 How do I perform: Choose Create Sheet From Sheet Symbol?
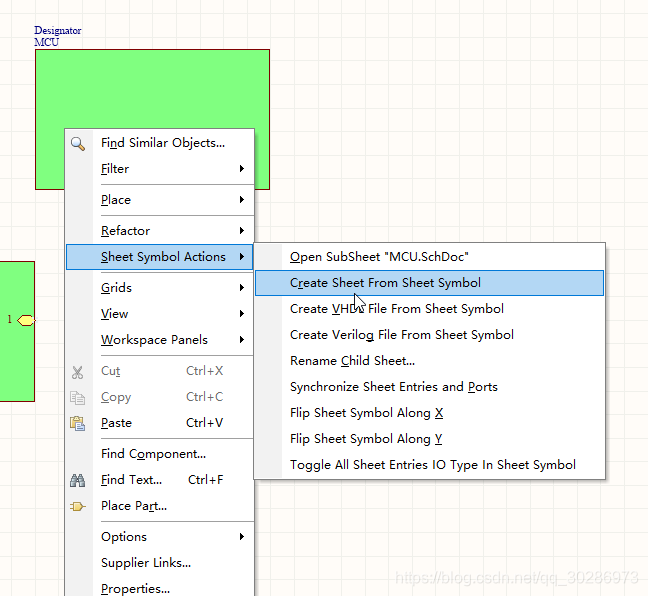(x=429, y=283)
